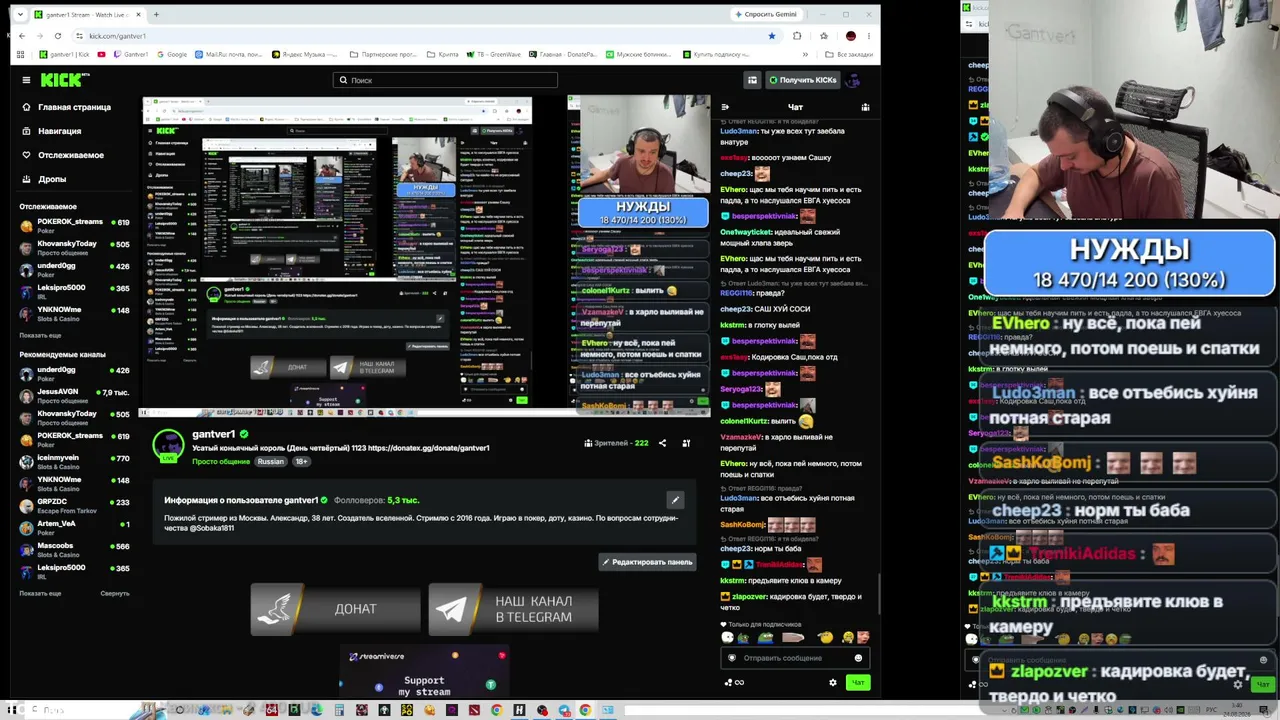Click the share stream icon
The height and width of the screenshot is (720, 1280).
pyautogui.click(x=662, y=443)
